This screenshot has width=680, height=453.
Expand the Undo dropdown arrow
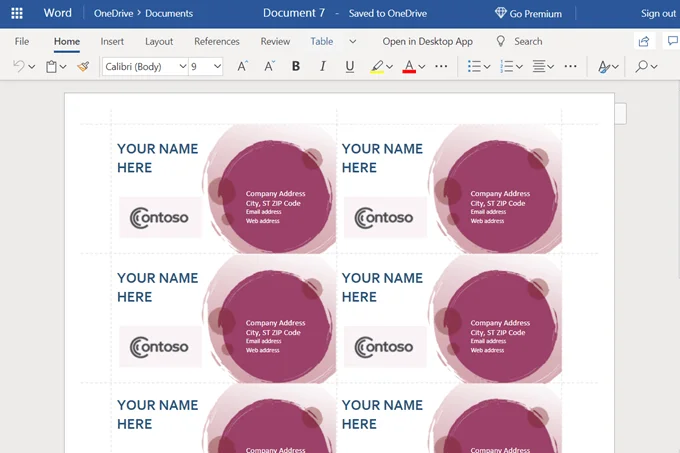(x=32, y=67)
